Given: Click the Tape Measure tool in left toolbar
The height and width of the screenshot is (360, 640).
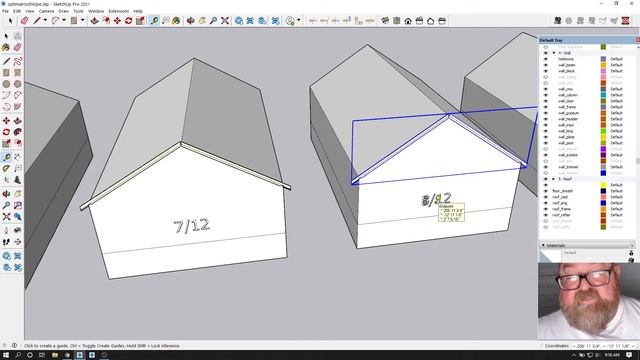Looking at the screenshot, I should tap(7, 157).
